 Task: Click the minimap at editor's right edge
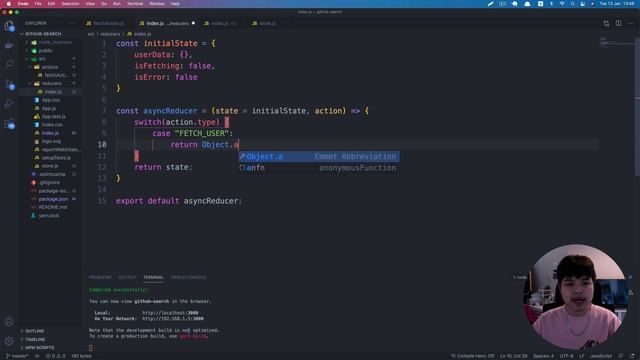pos(616,42)
